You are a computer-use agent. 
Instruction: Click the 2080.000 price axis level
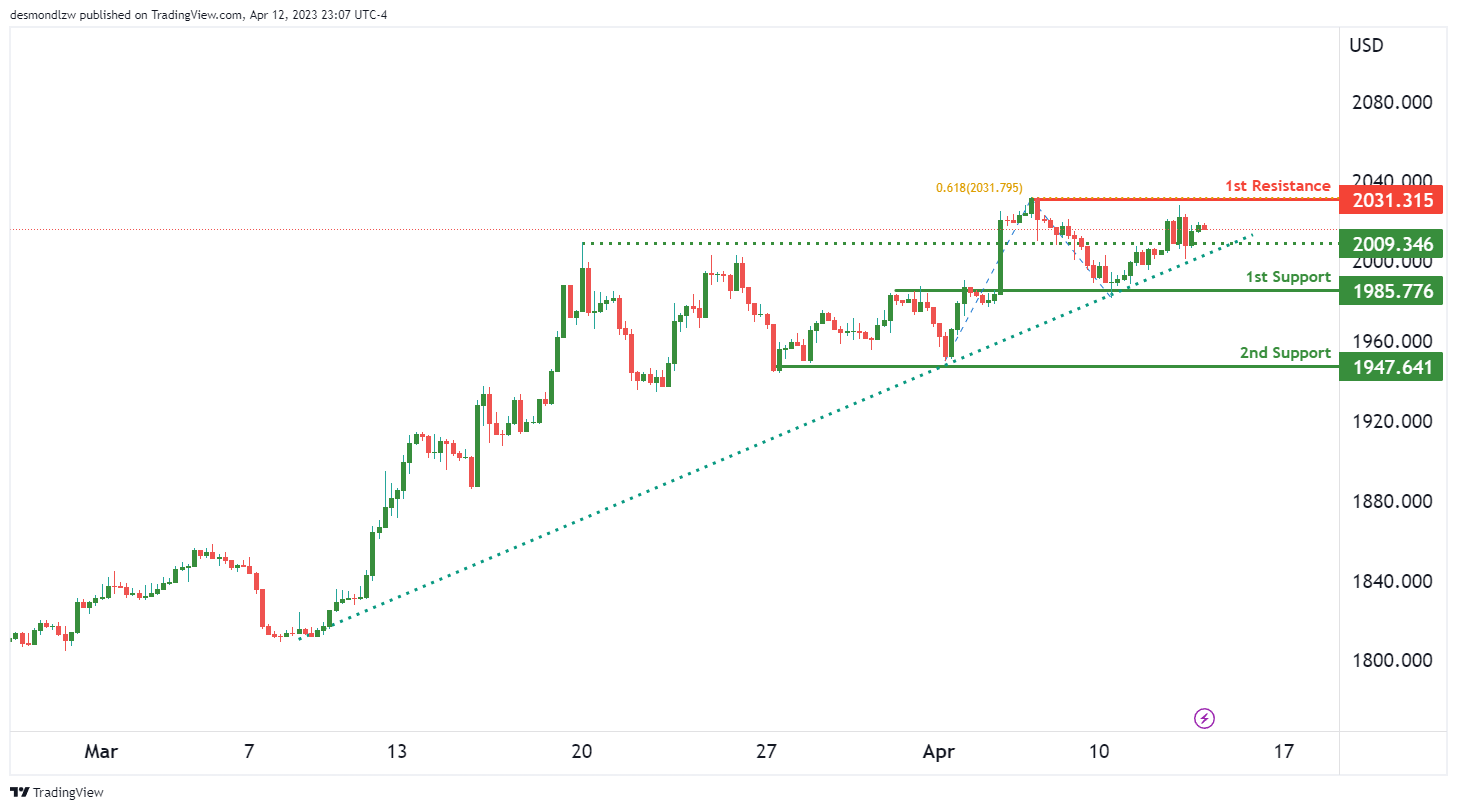tap(1390, 102)
